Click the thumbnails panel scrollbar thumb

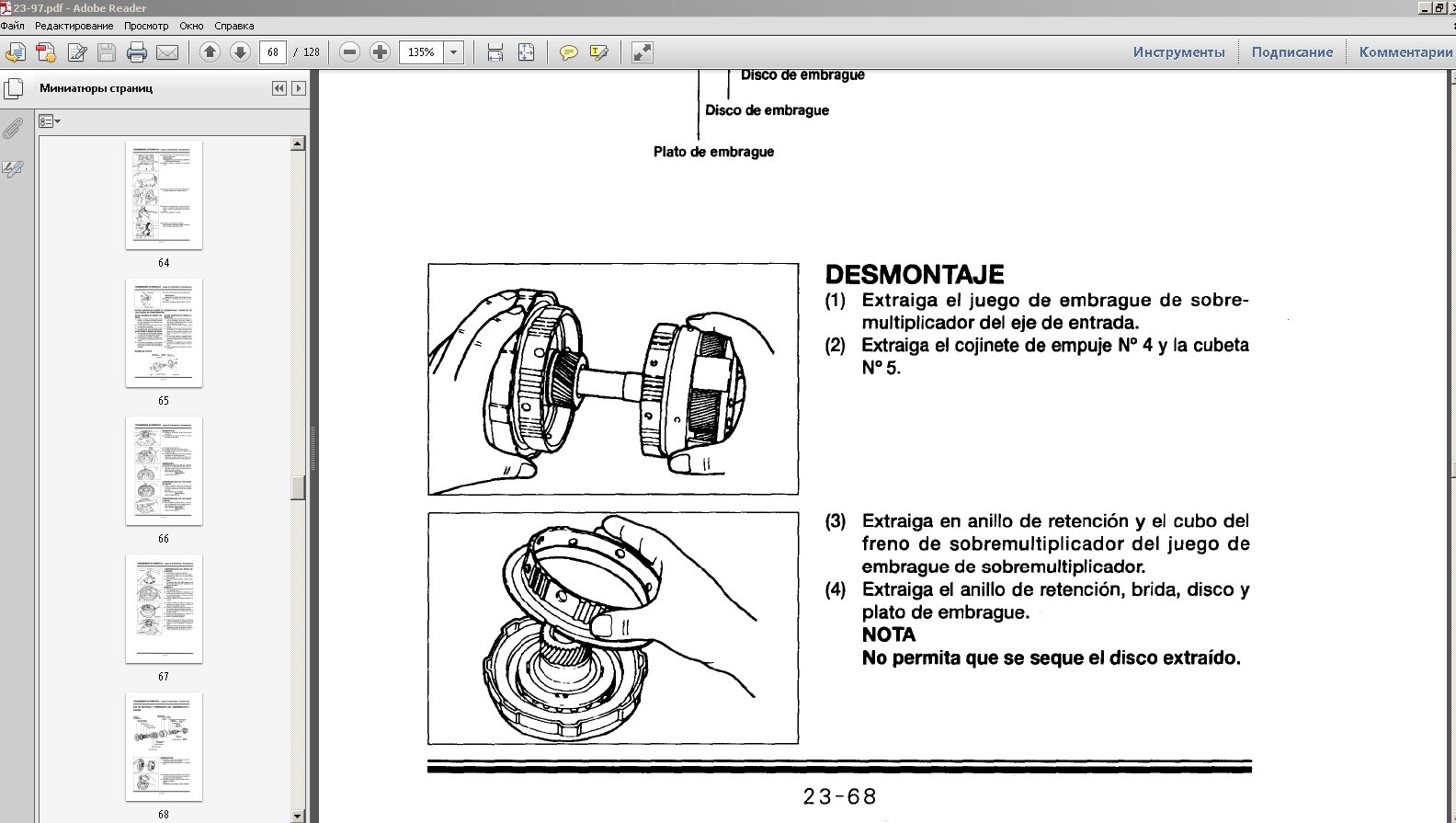[298, 487]
